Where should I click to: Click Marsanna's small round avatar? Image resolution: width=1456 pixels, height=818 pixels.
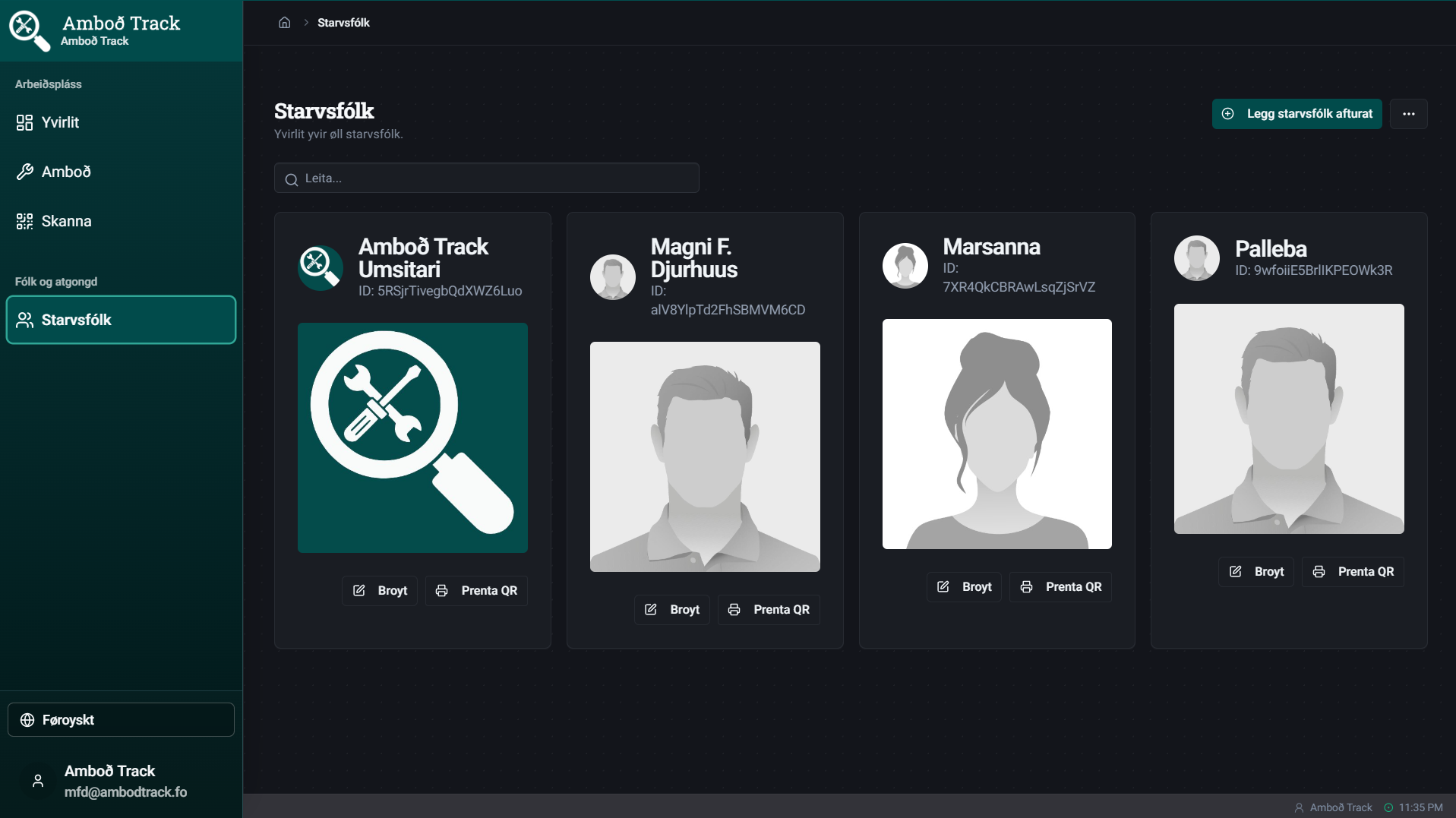click(x=905, y=266)
